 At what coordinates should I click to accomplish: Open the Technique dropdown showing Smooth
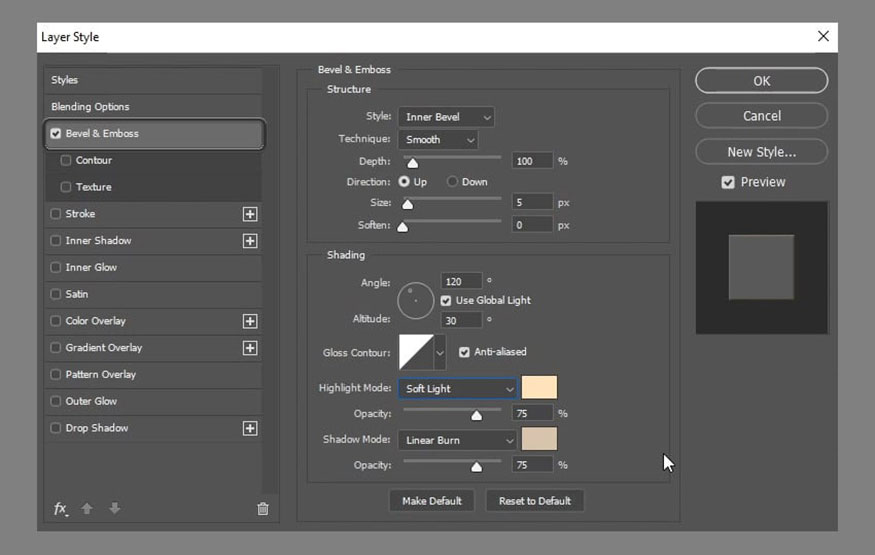click(x=438, y=139)
